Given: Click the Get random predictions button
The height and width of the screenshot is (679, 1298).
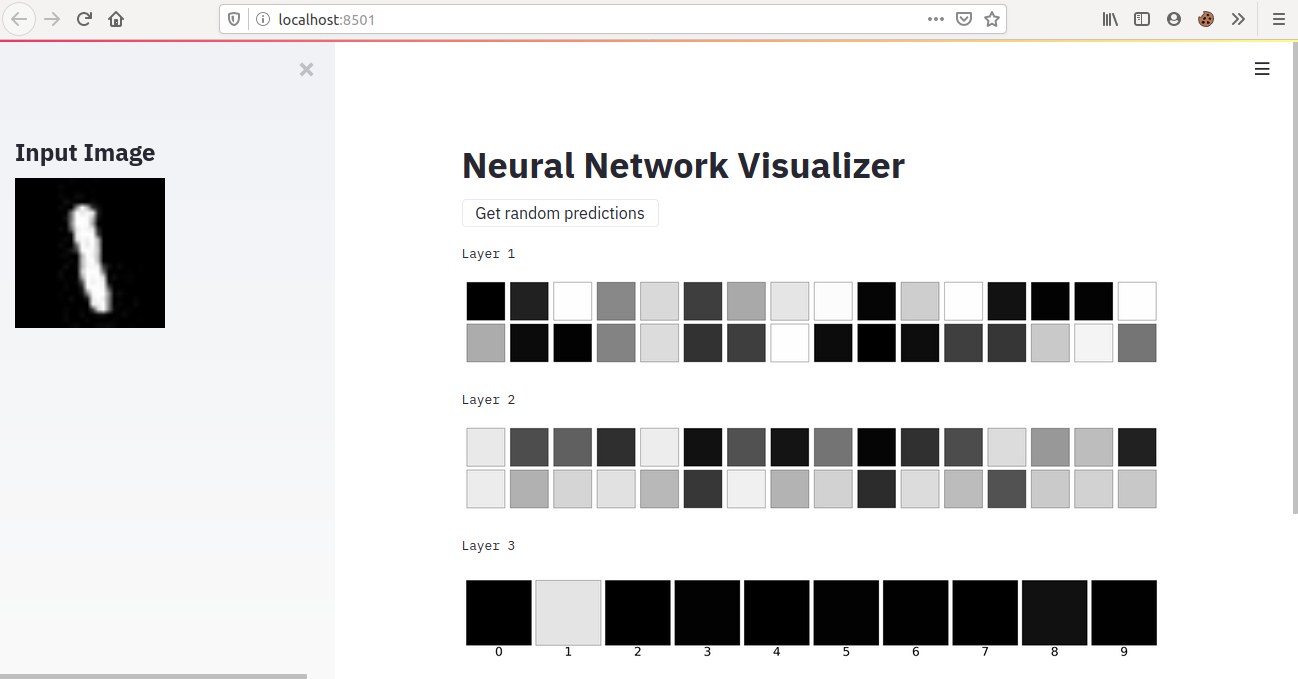Looking at the screenshot, I should point(559,213).
